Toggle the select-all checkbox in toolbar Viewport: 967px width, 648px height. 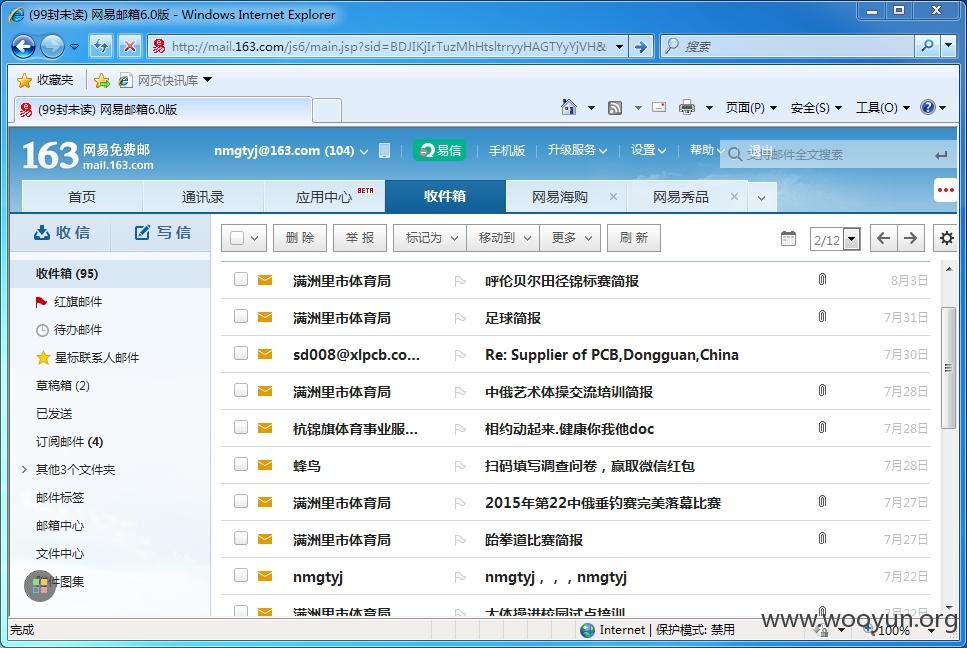237,238
